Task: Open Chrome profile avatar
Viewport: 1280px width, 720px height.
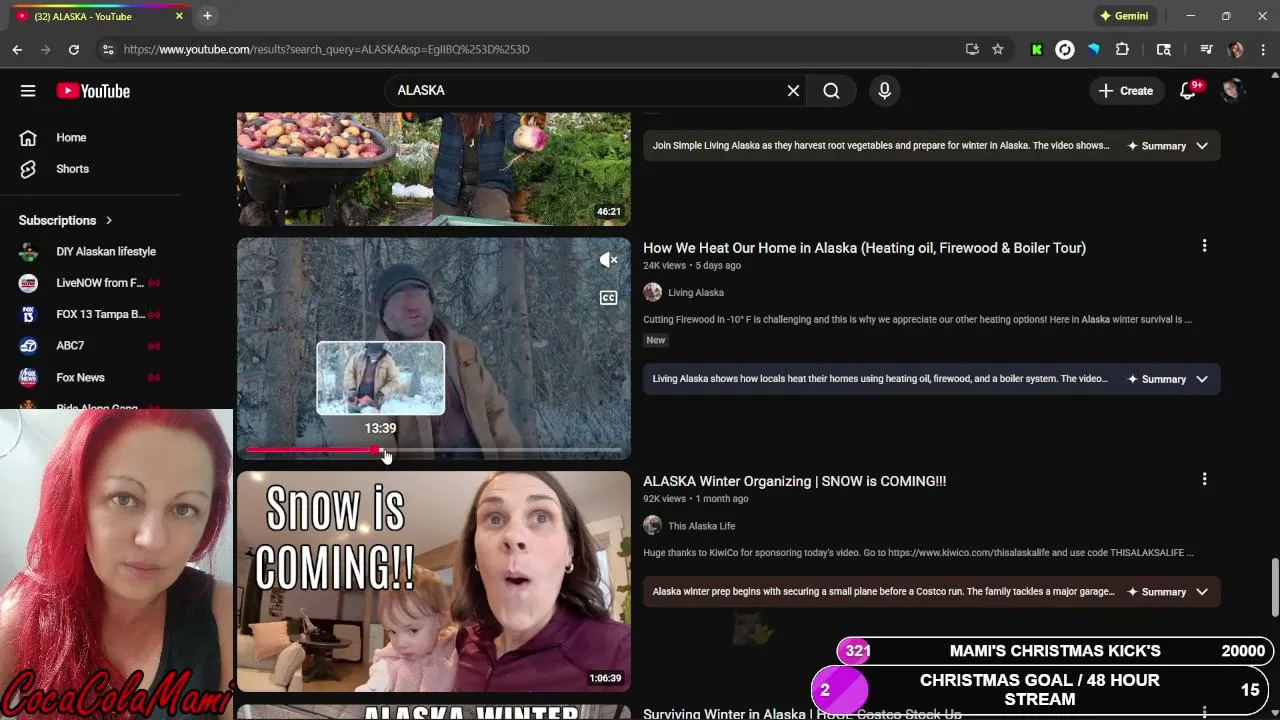Action: tap(1236, 49)
